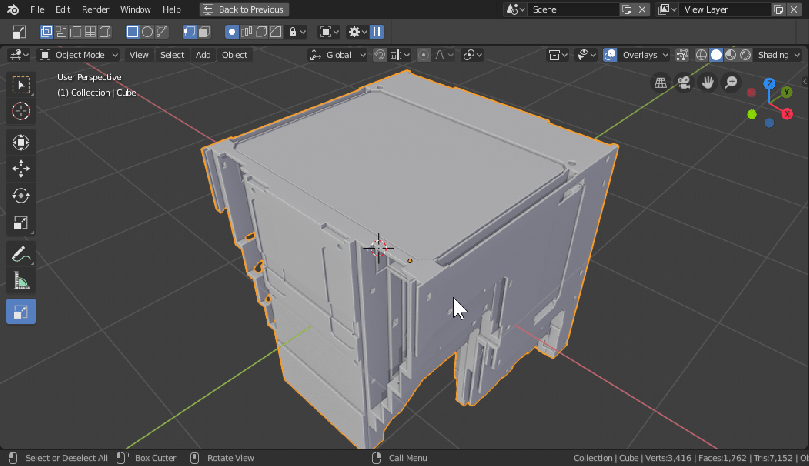Select the Rotate tool
This screenshot has width=809, height=466.
coord(21,196)
